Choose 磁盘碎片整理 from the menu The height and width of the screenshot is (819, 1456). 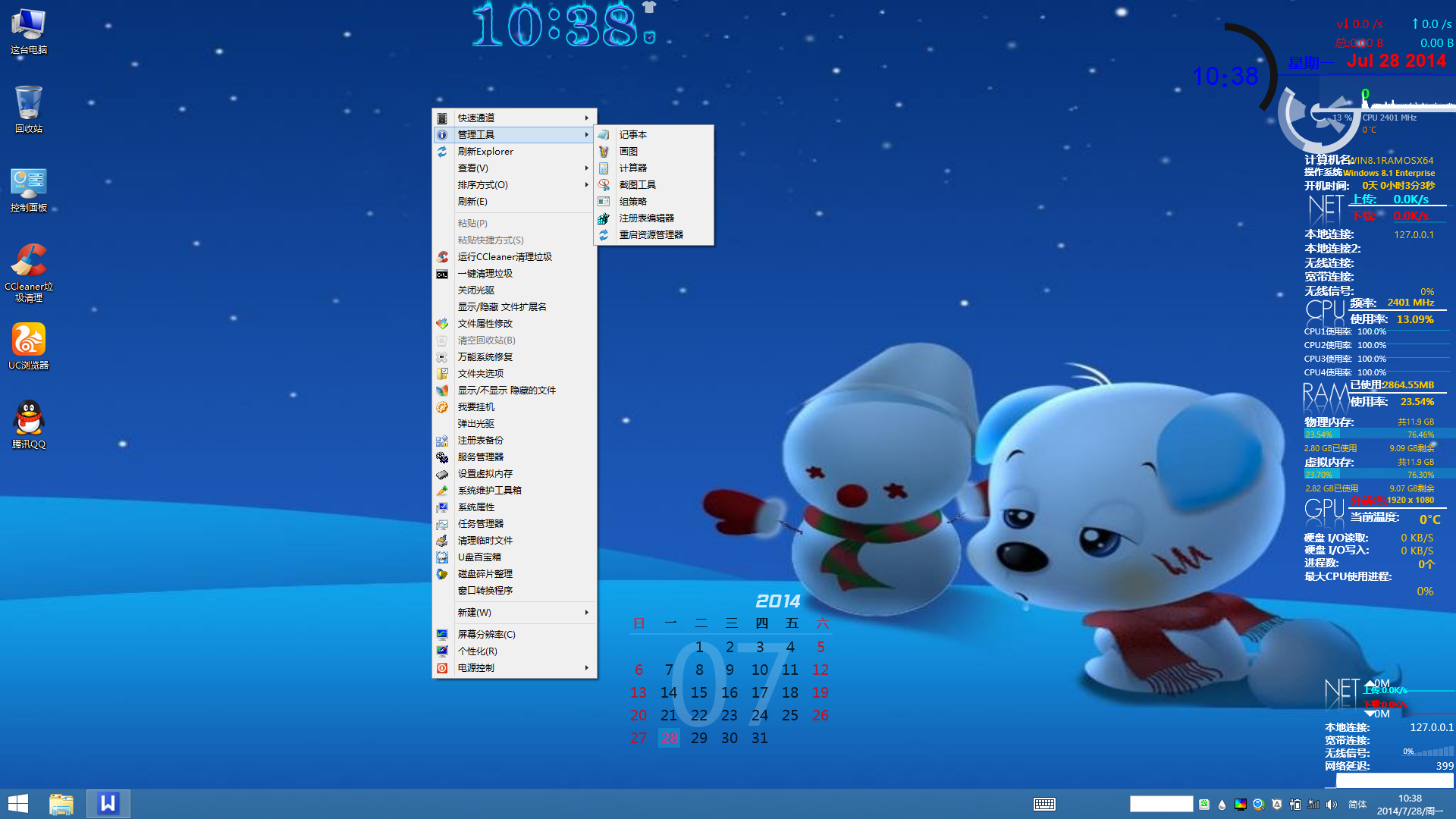click(514, 574)
